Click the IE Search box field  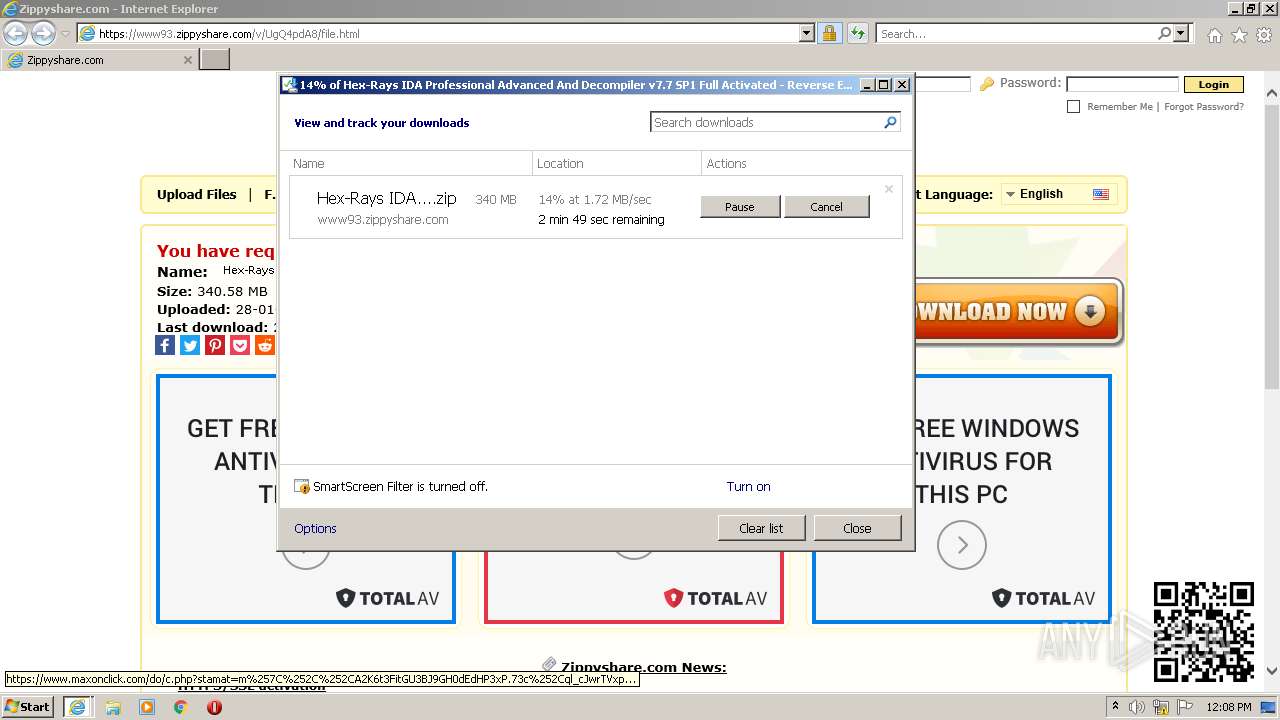[1016, 33]
